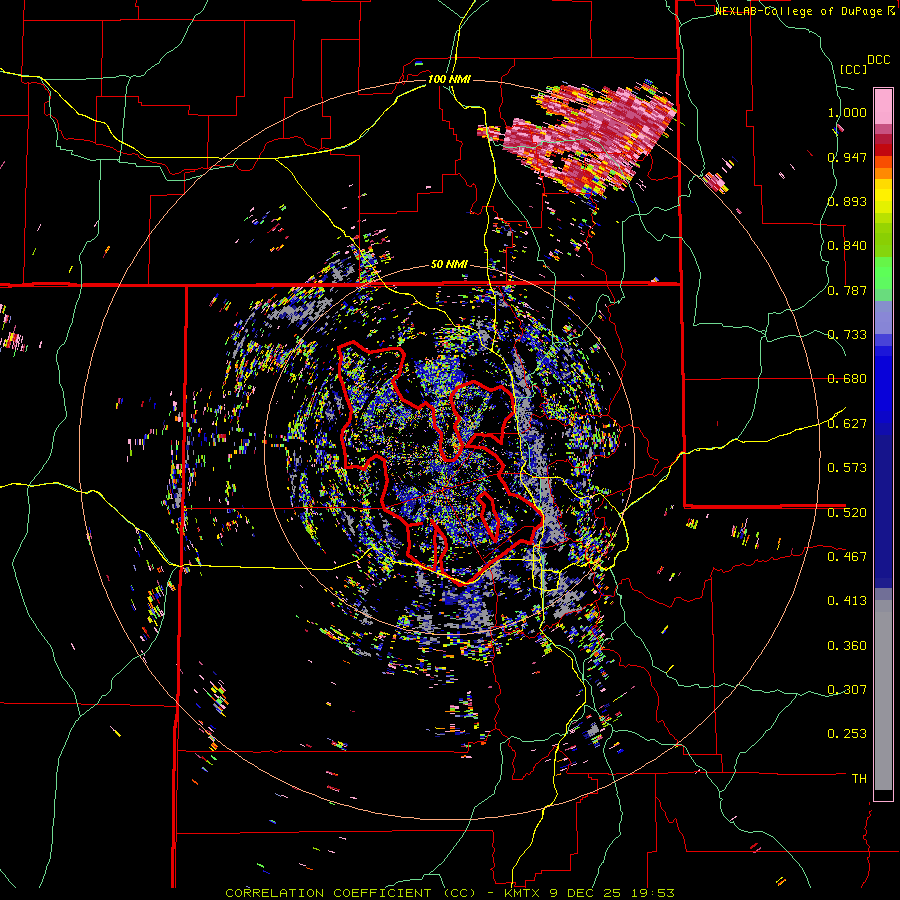Select the 0.253 scale value

point(847,734)
